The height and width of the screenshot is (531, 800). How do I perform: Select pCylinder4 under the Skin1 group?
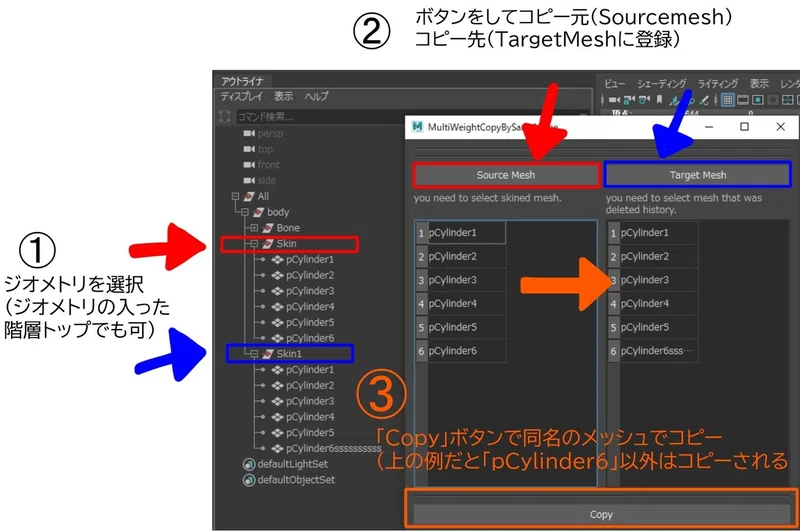point(303,417)
